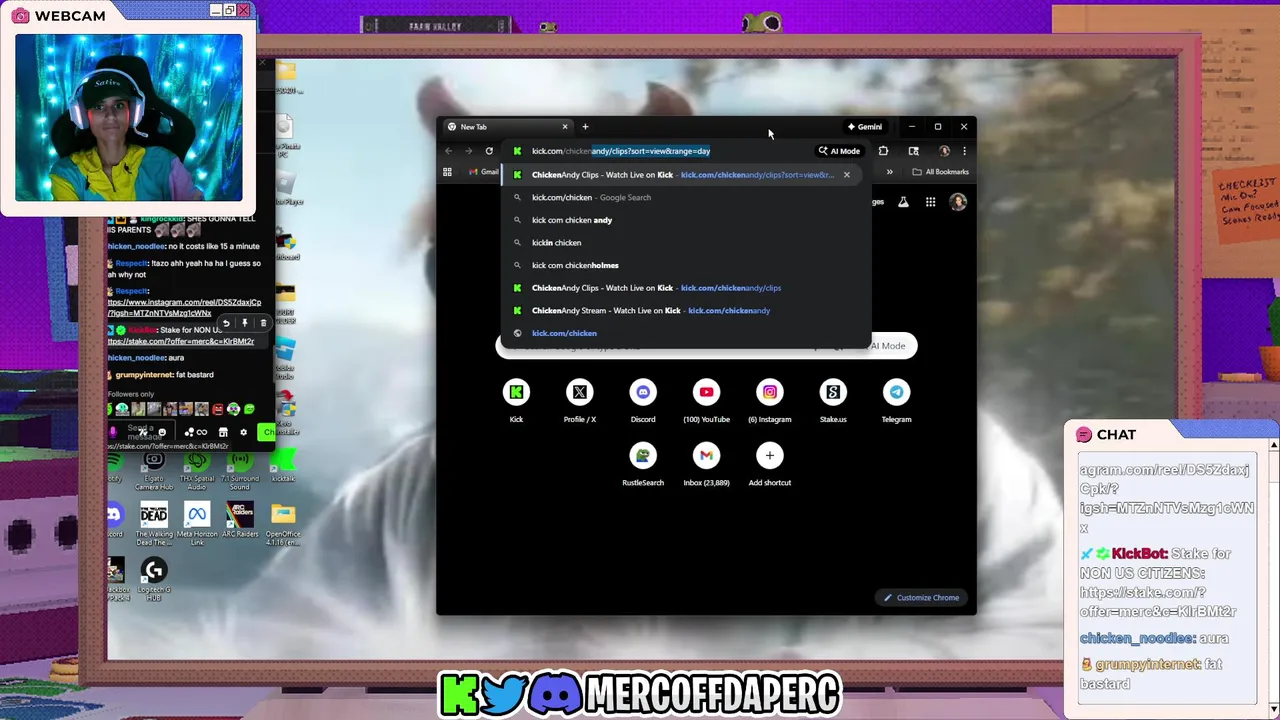Viewport: 1280px width, 720px height.
Task: Delete the chat message with trash icon
Action: pyautogui.click(x=263, y=323)
